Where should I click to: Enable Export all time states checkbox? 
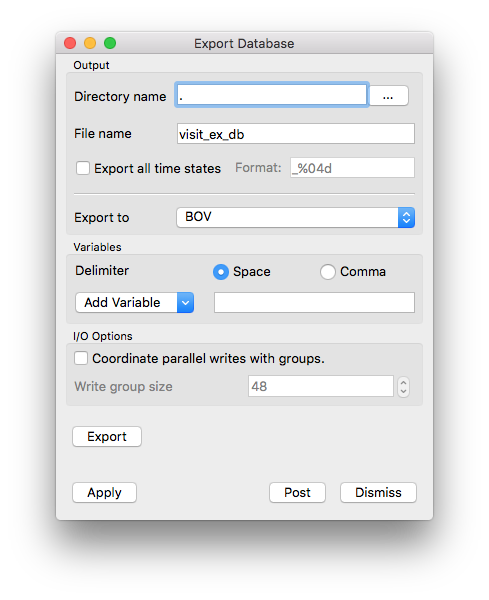coord(83,168)
